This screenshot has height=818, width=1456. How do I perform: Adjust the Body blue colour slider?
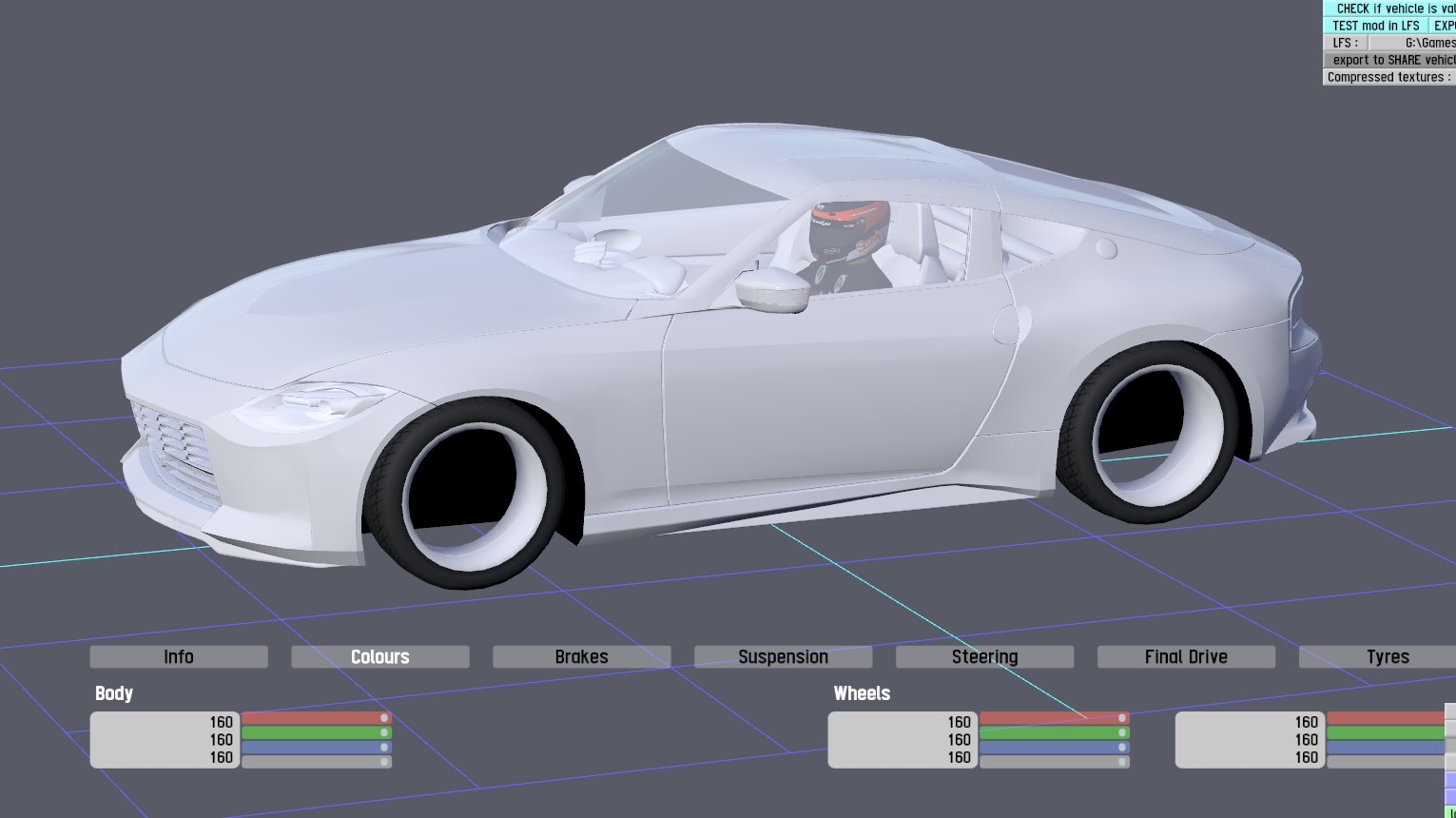[x=317, y=748]
